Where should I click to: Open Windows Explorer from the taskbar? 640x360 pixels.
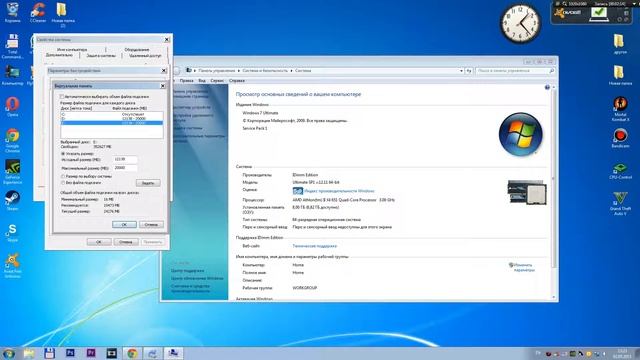tap(29, 353)
